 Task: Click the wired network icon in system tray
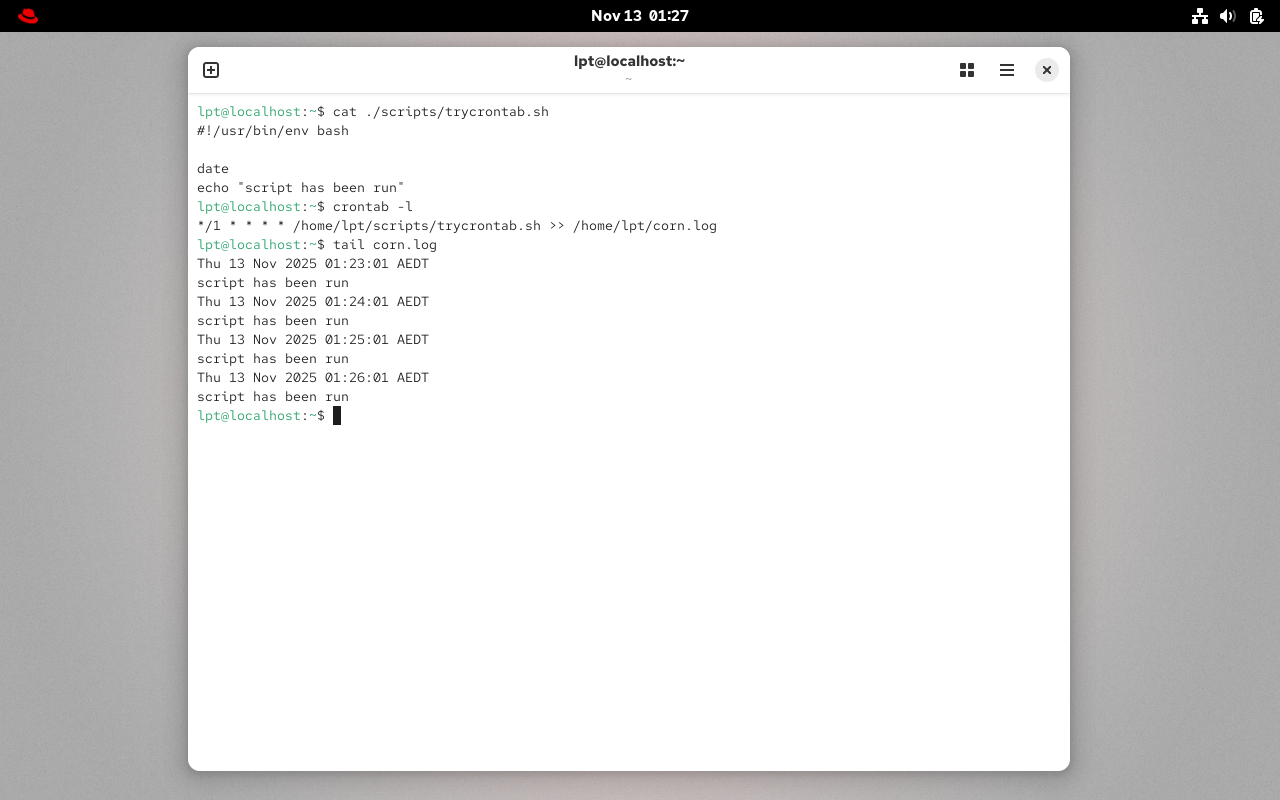[1200, 16]
